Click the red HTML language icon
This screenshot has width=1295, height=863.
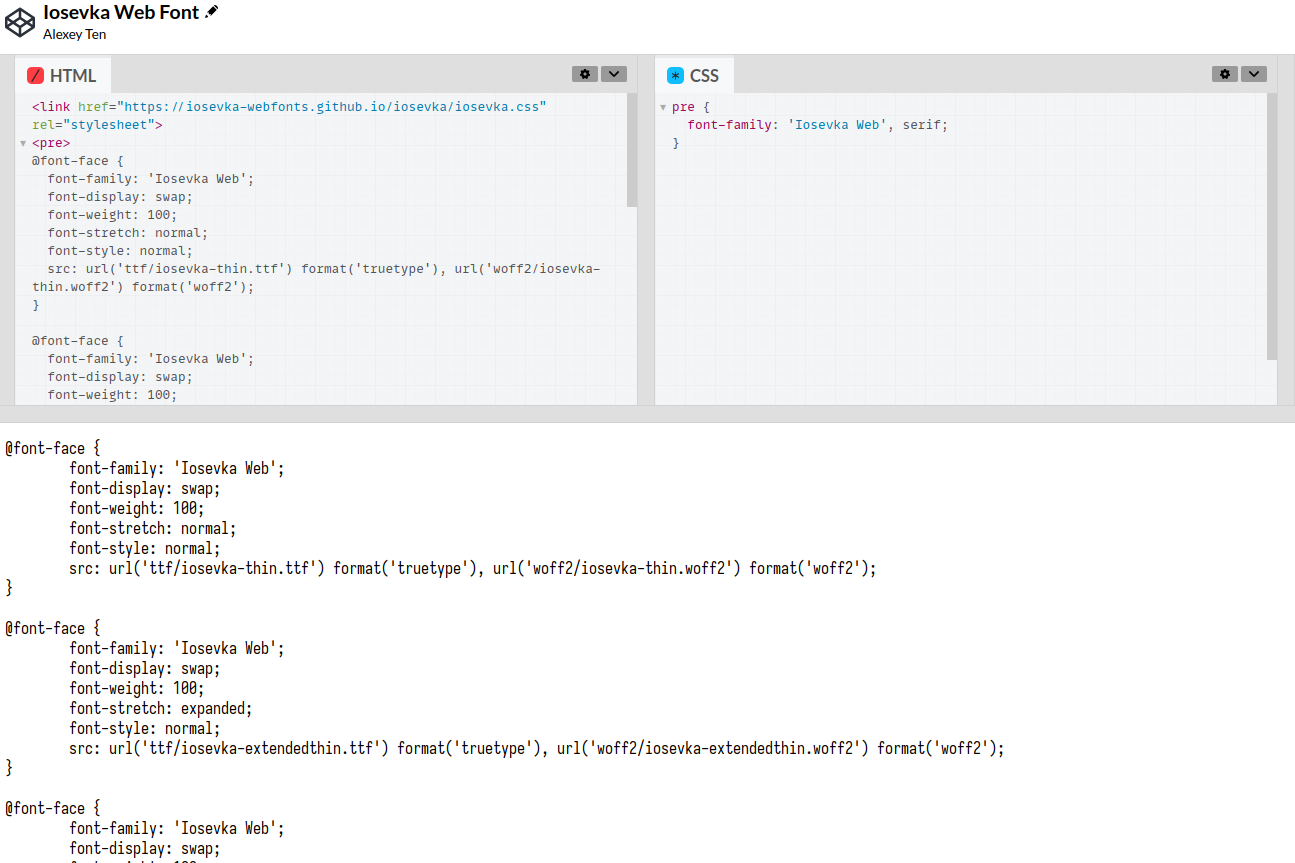tap(38, 74)
